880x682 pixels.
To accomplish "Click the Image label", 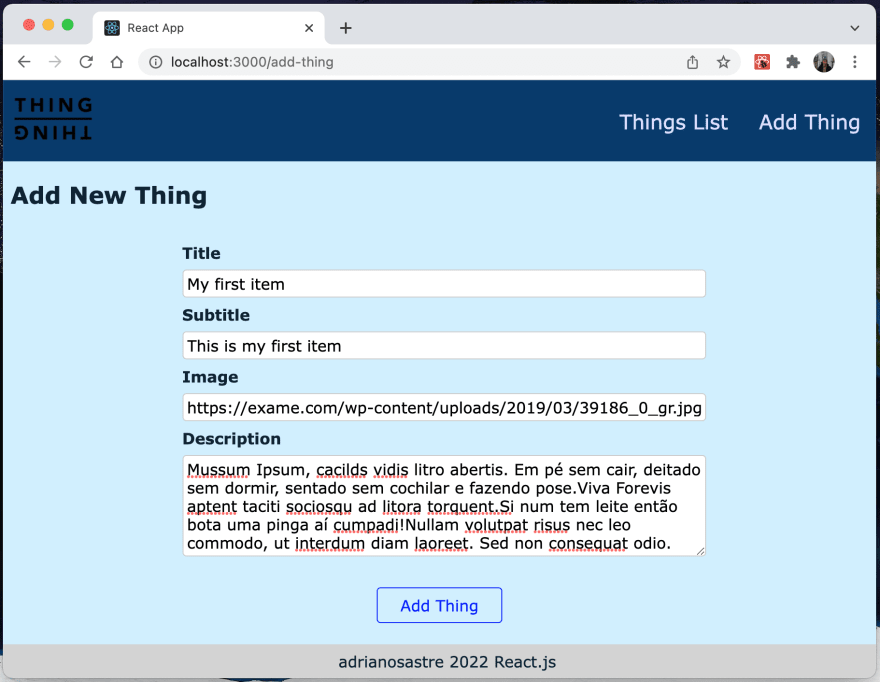I will click(210, 377).
